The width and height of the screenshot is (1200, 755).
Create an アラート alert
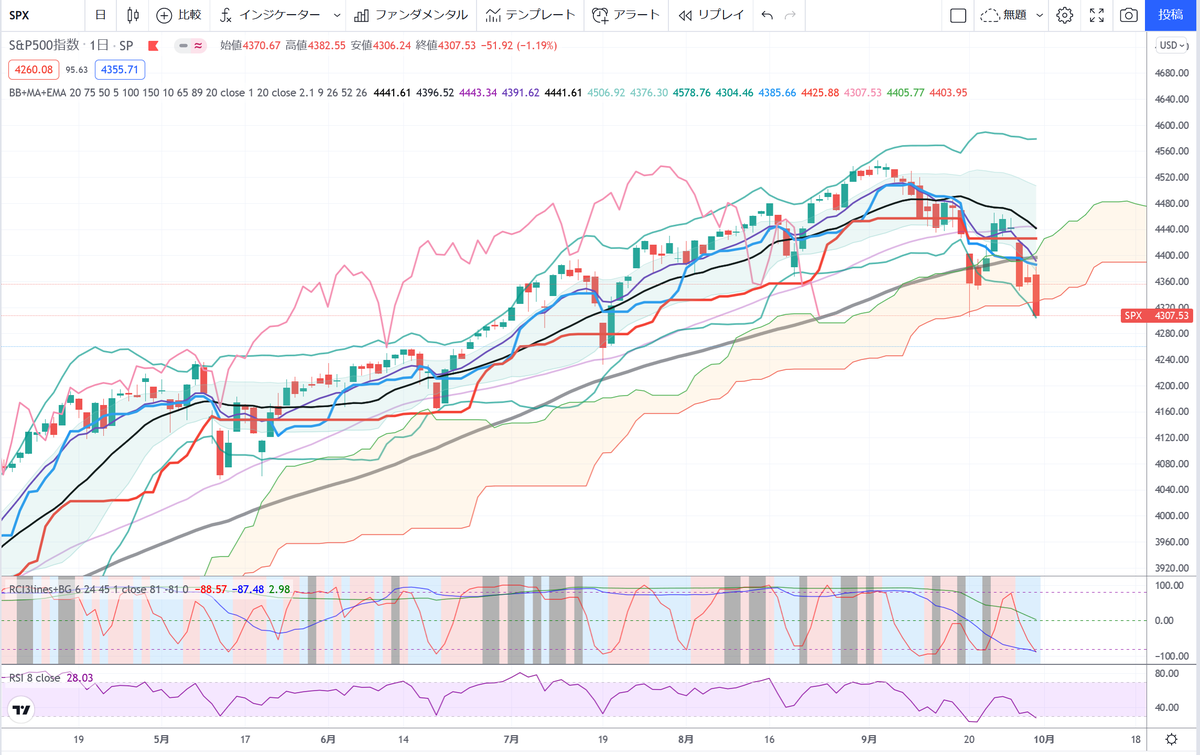[x=625, y=15]
